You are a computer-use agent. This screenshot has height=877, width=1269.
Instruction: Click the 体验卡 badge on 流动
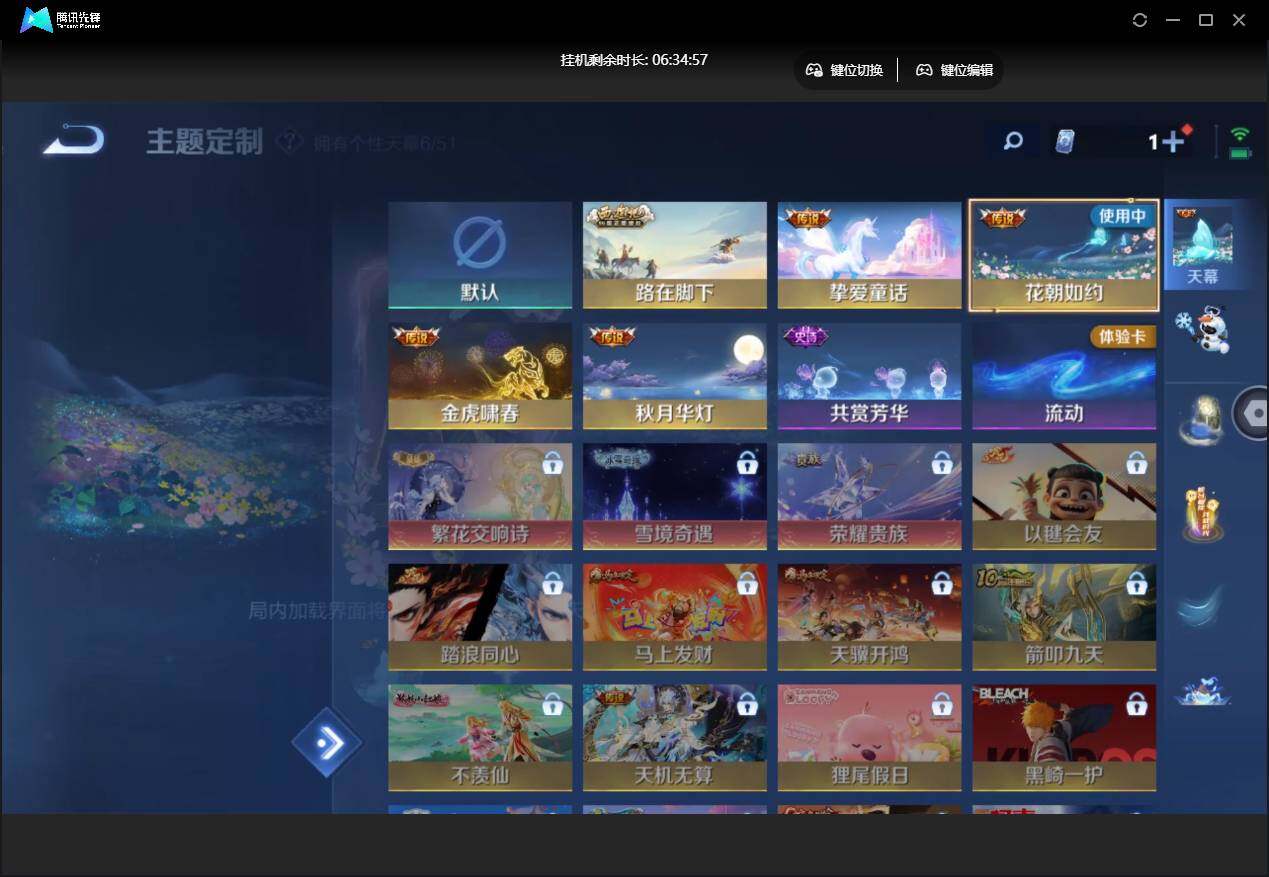pyautogui.click(x=1122, y=336)
